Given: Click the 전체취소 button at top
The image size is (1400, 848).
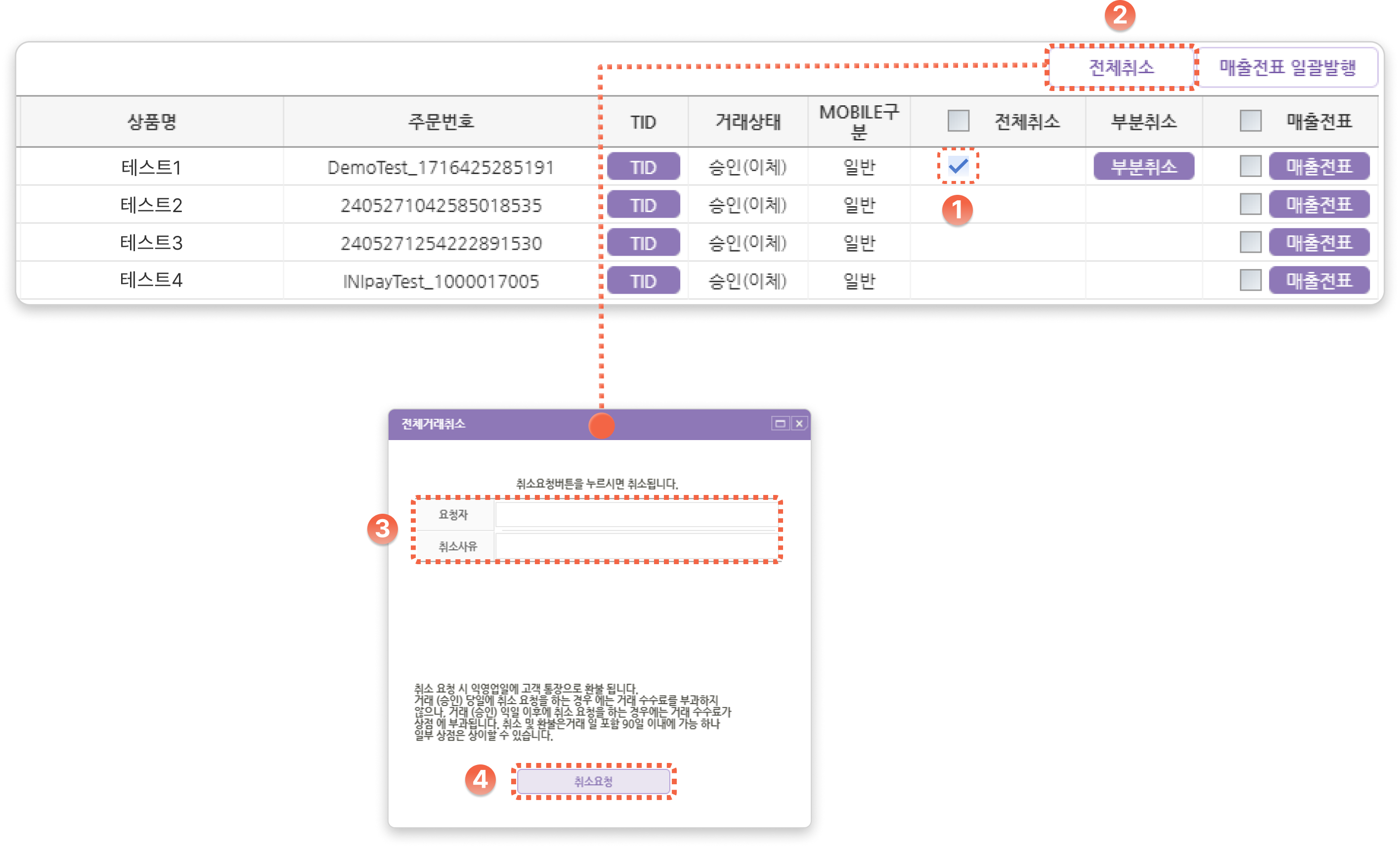Looking at the screenshot, I should (x=1121, y=68).
